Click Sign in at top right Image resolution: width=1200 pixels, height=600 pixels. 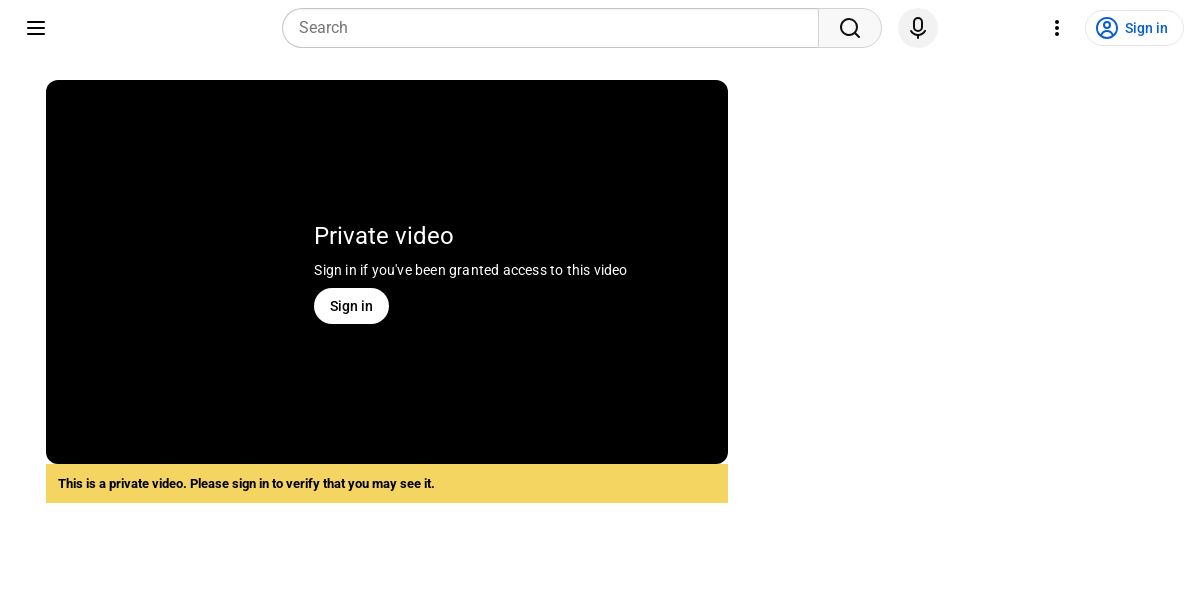point(1134,28)
